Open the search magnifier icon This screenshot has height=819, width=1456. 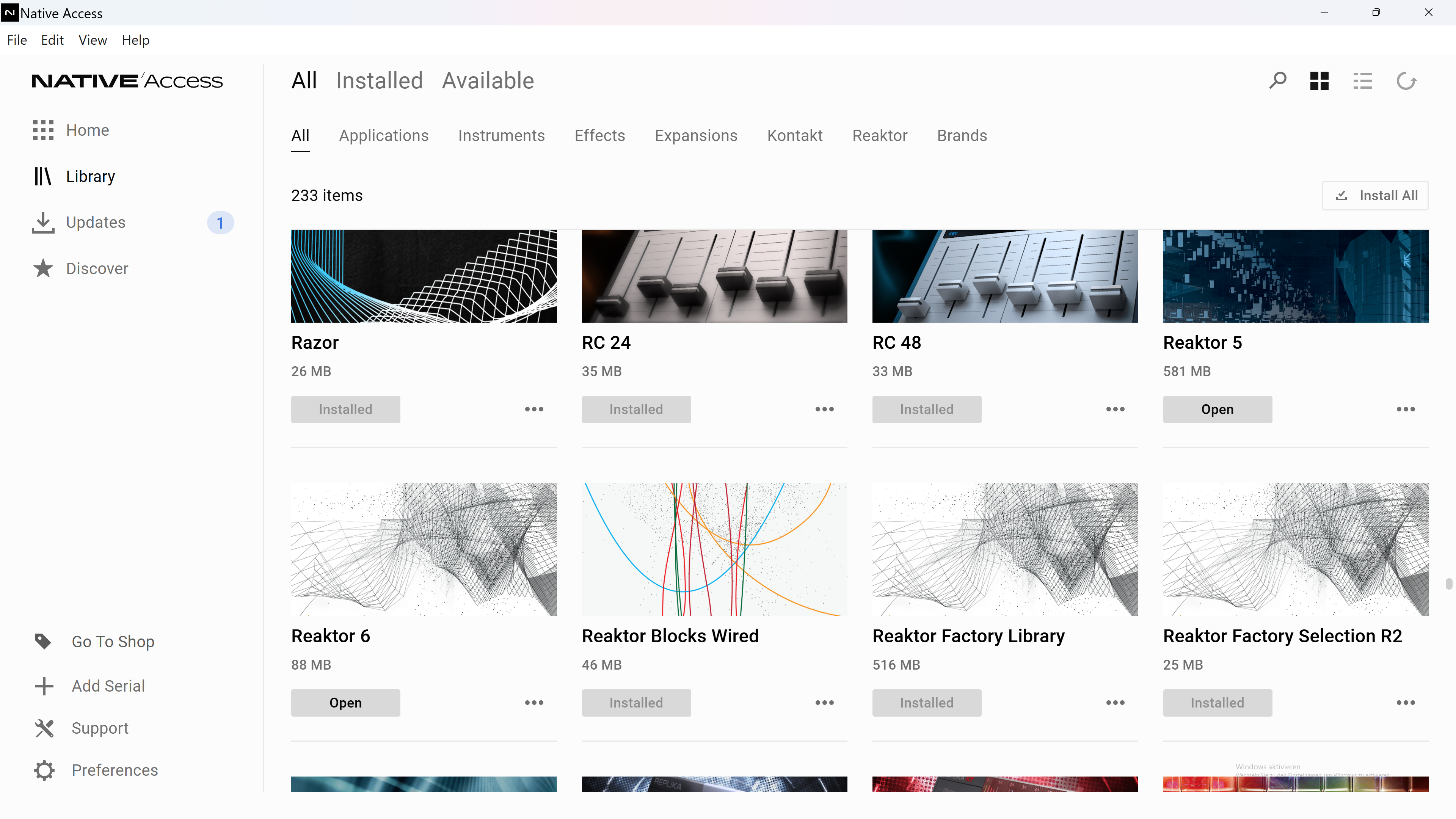(1277, 81)
